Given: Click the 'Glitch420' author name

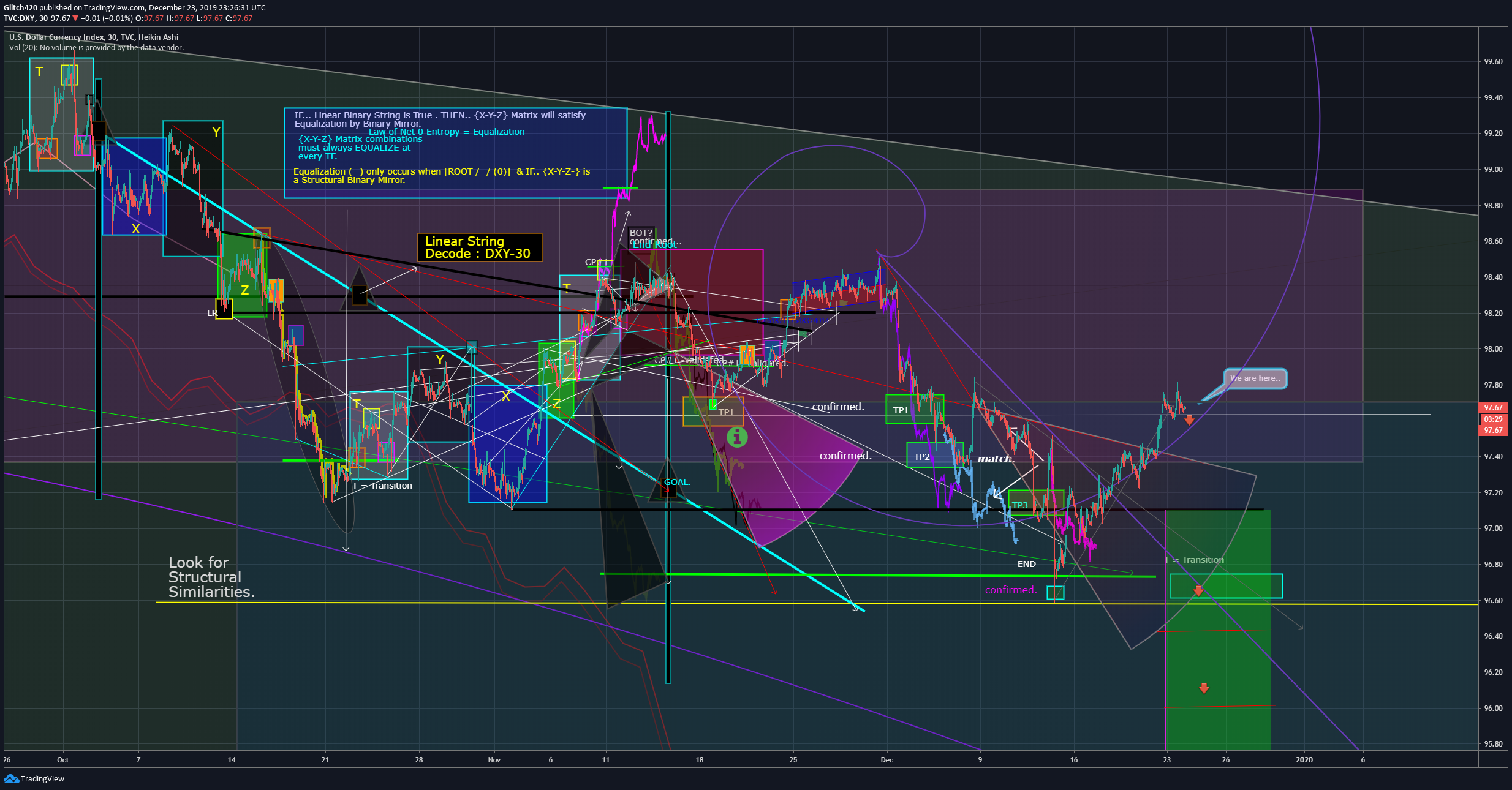Looking at the screenshot, I should pos(20,8).
